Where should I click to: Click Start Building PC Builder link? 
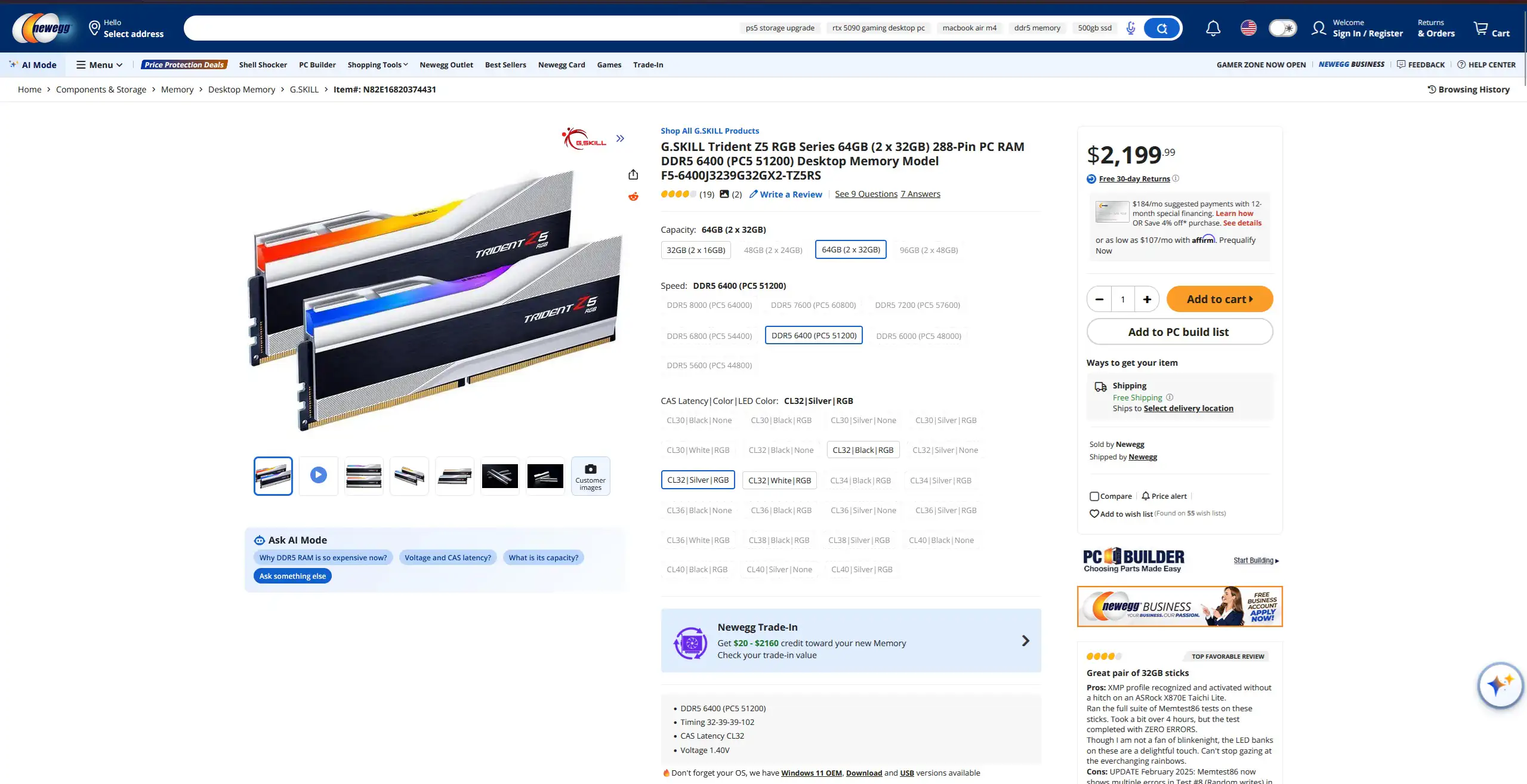point(1256,560)
